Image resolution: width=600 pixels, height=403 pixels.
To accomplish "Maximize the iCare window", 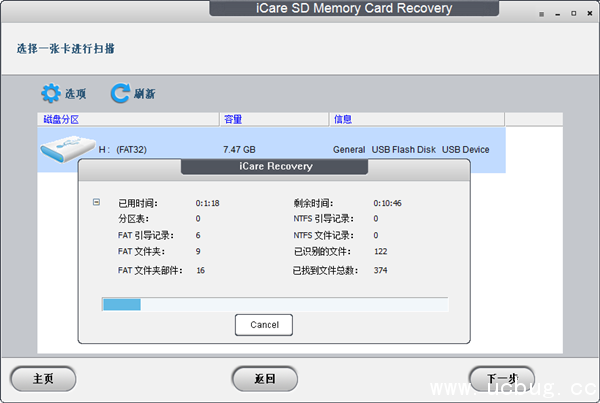I will tap(574, 13).
